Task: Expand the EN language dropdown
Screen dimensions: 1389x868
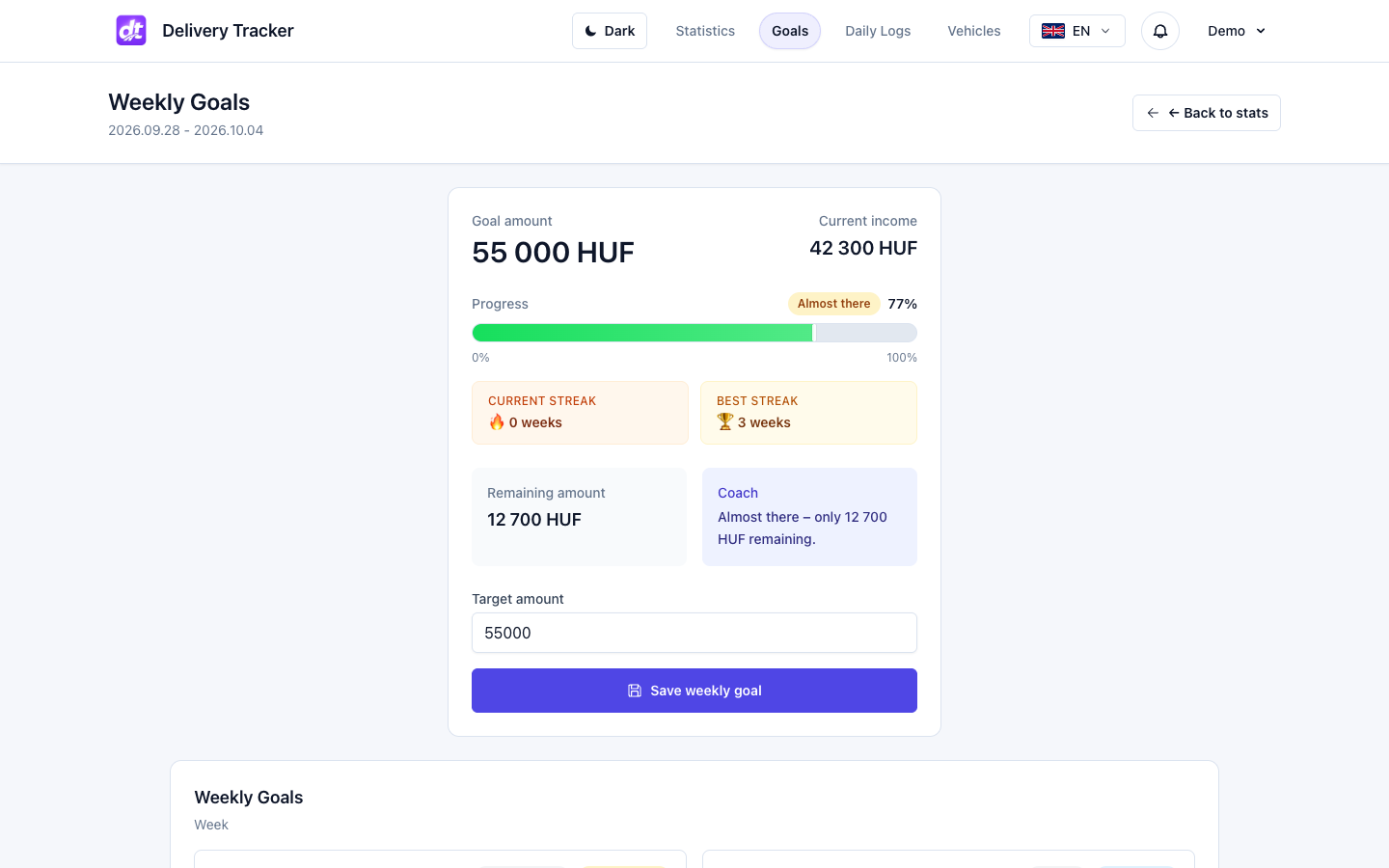Action: [x=1077, y=31]
